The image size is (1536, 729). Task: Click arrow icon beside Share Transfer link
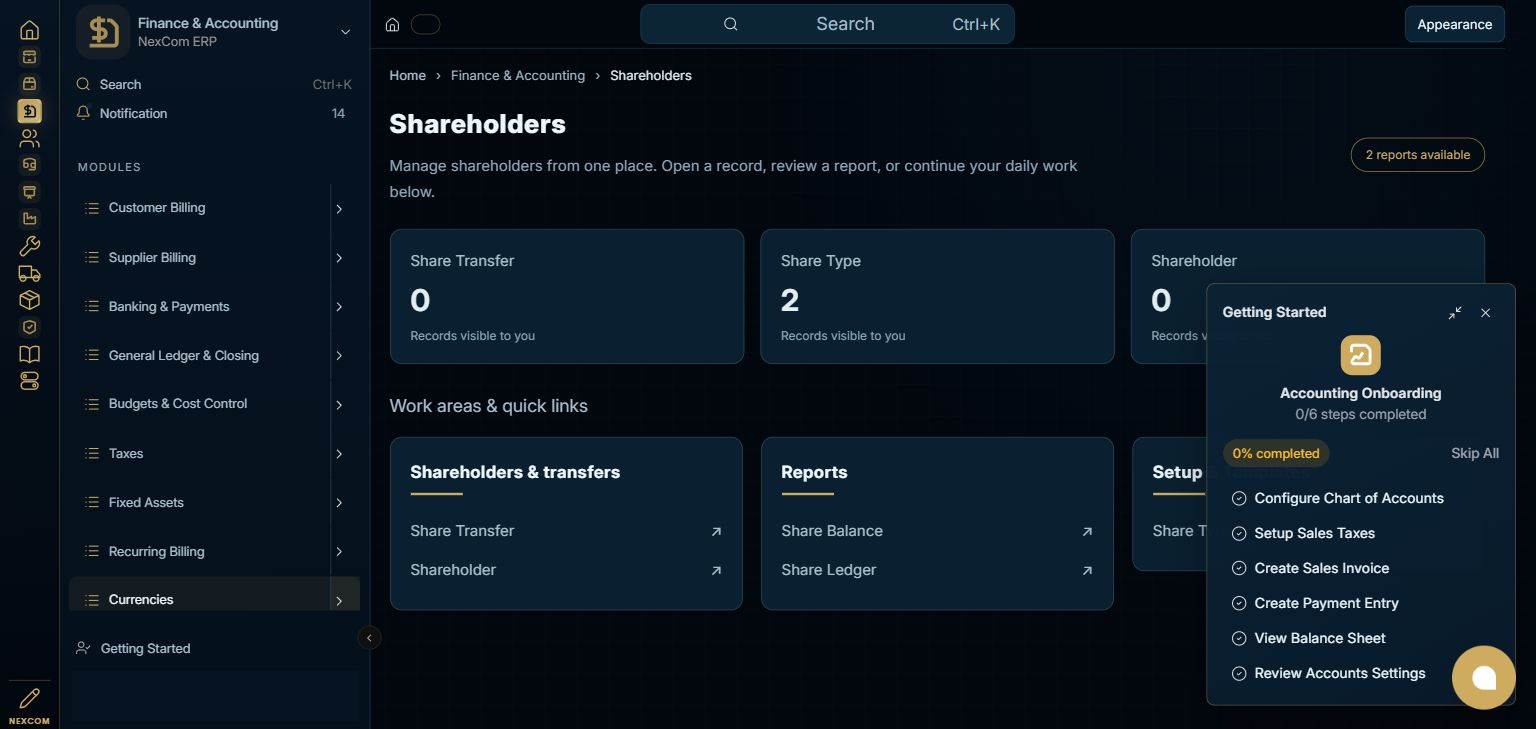coord(716,532)
